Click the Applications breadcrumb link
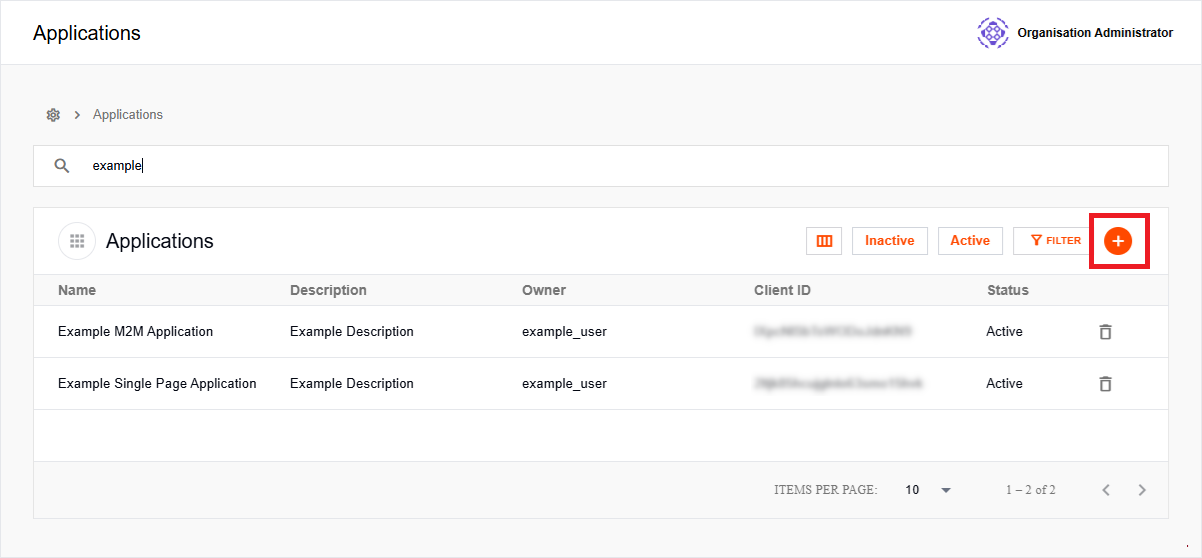 coord(128,115)
